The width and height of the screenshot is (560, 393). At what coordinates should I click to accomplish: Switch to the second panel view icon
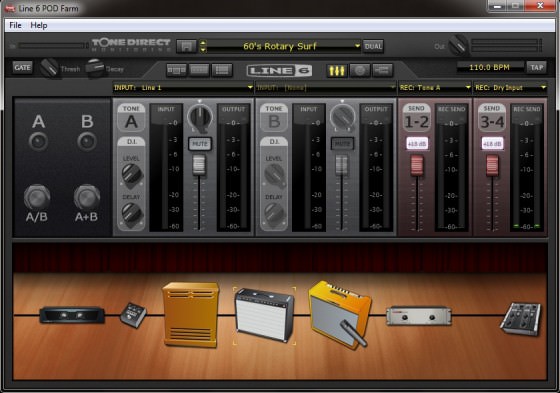click(199, 70)
